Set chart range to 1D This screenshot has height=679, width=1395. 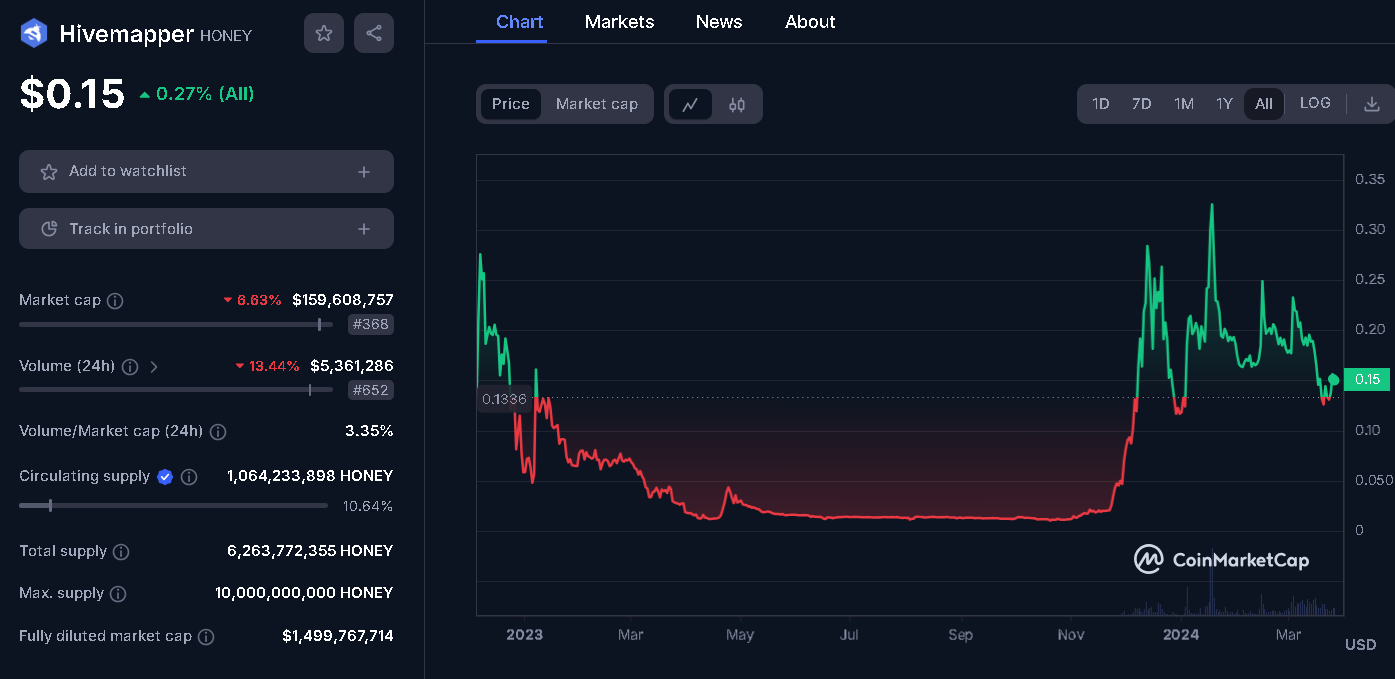click(x=1101, y=104)
